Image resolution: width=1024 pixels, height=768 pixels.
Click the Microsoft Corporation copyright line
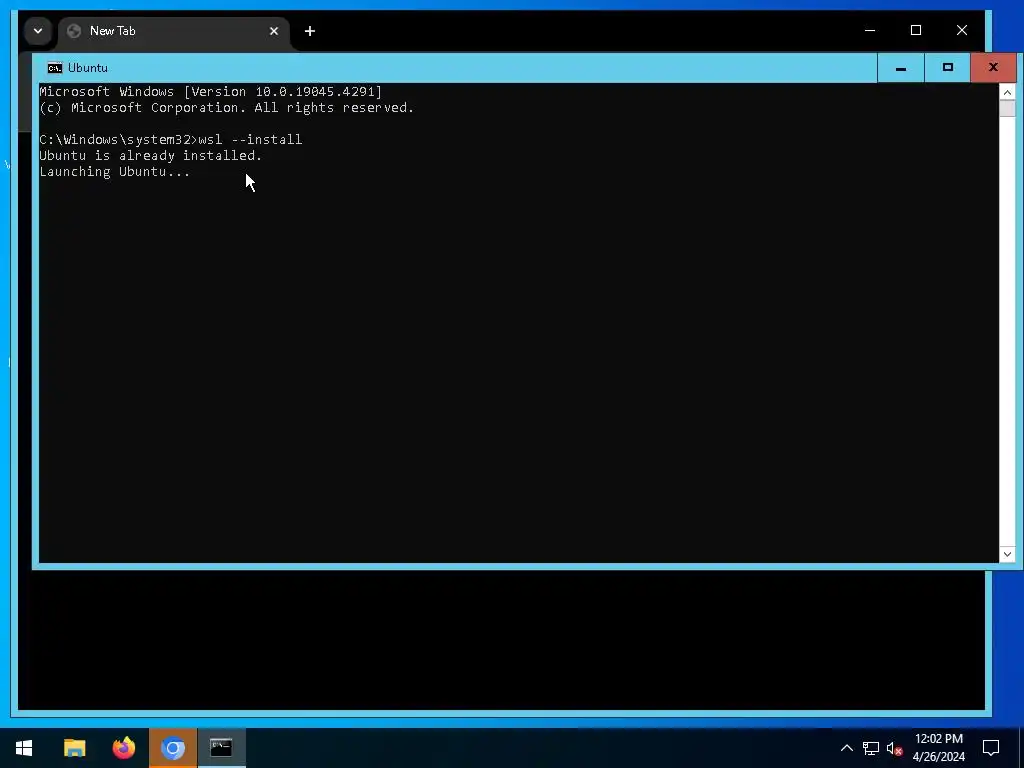point(227,108)
